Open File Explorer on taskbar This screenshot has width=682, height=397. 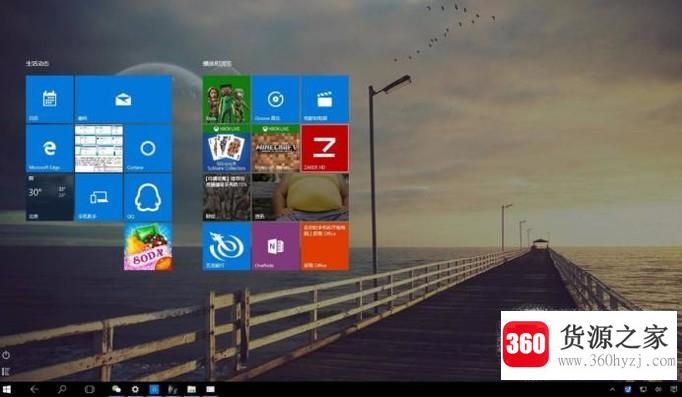pos(191,390)
